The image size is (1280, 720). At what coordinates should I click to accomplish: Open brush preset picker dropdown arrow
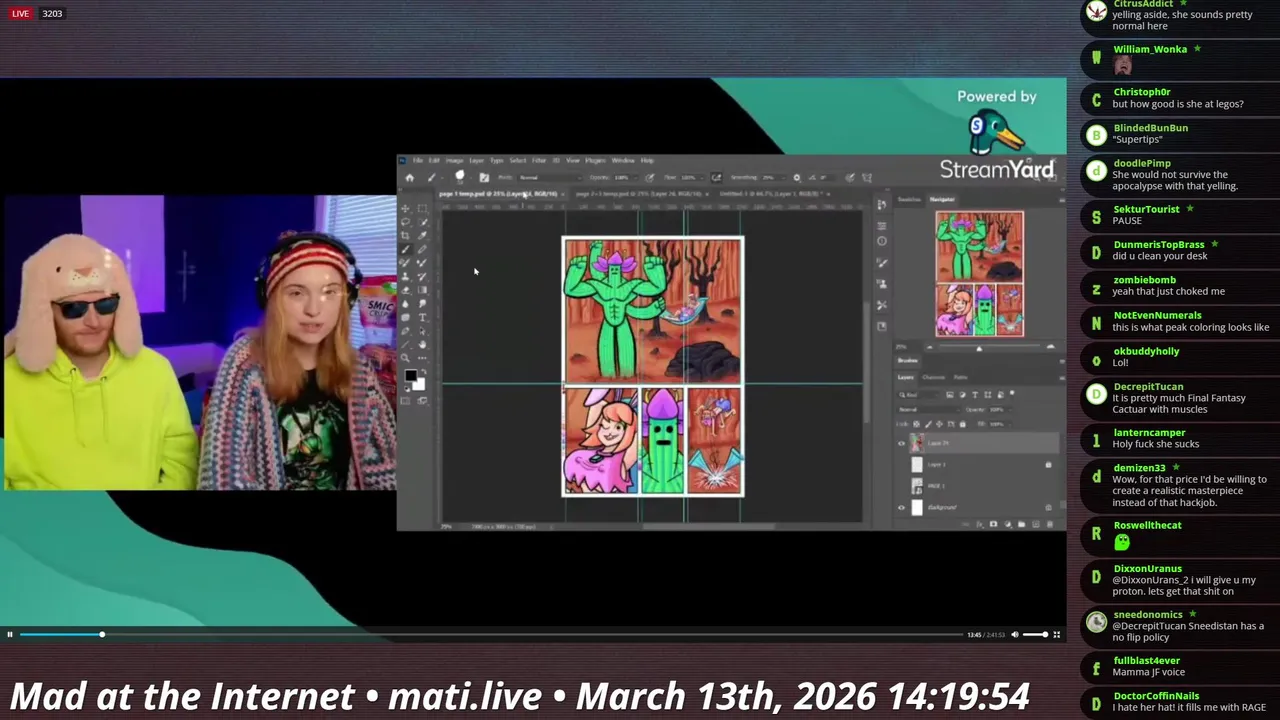pos(471,178)
